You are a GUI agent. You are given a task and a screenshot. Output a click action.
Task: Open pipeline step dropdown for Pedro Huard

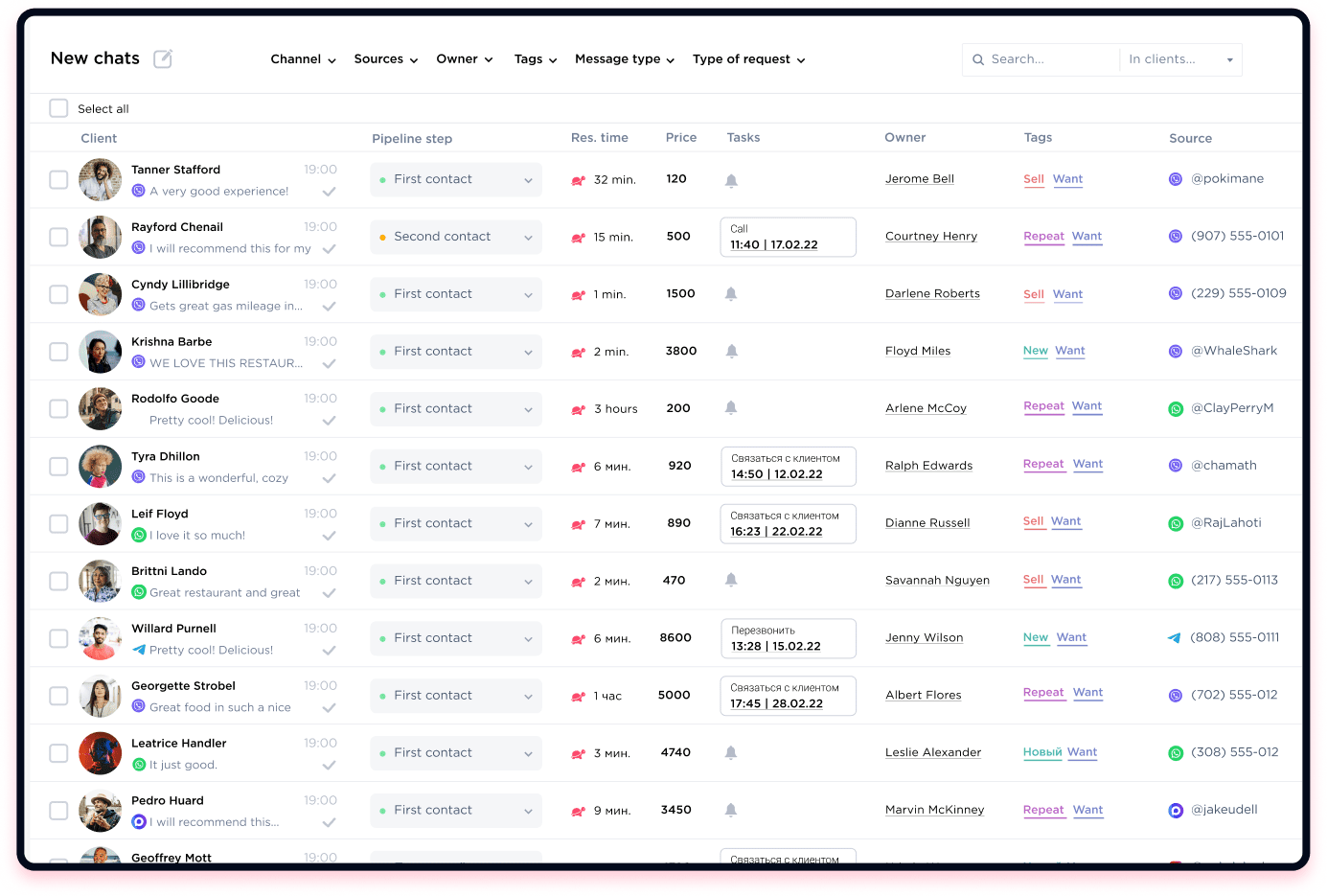(x=456, y=811)
